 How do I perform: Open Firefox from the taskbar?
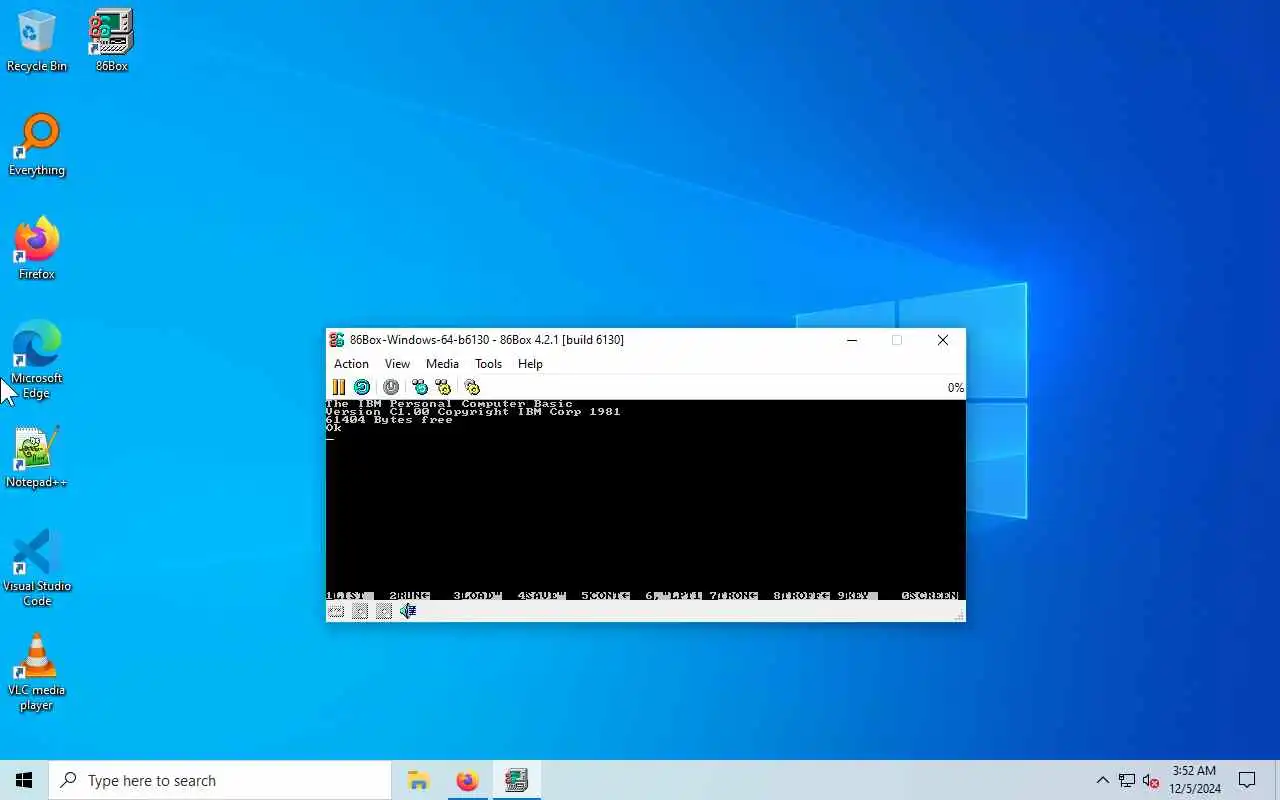(x=467, y=780)
